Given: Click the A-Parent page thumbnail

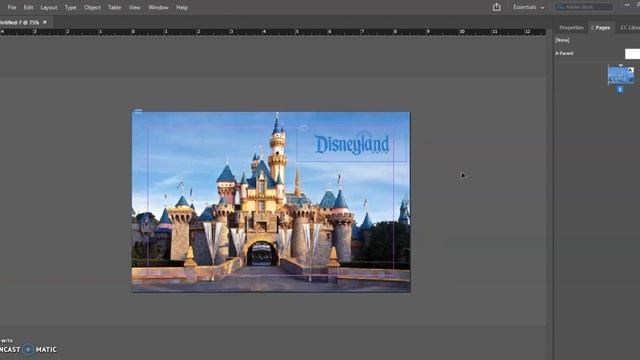Looking at the screenshot, I should pos(632,54).
